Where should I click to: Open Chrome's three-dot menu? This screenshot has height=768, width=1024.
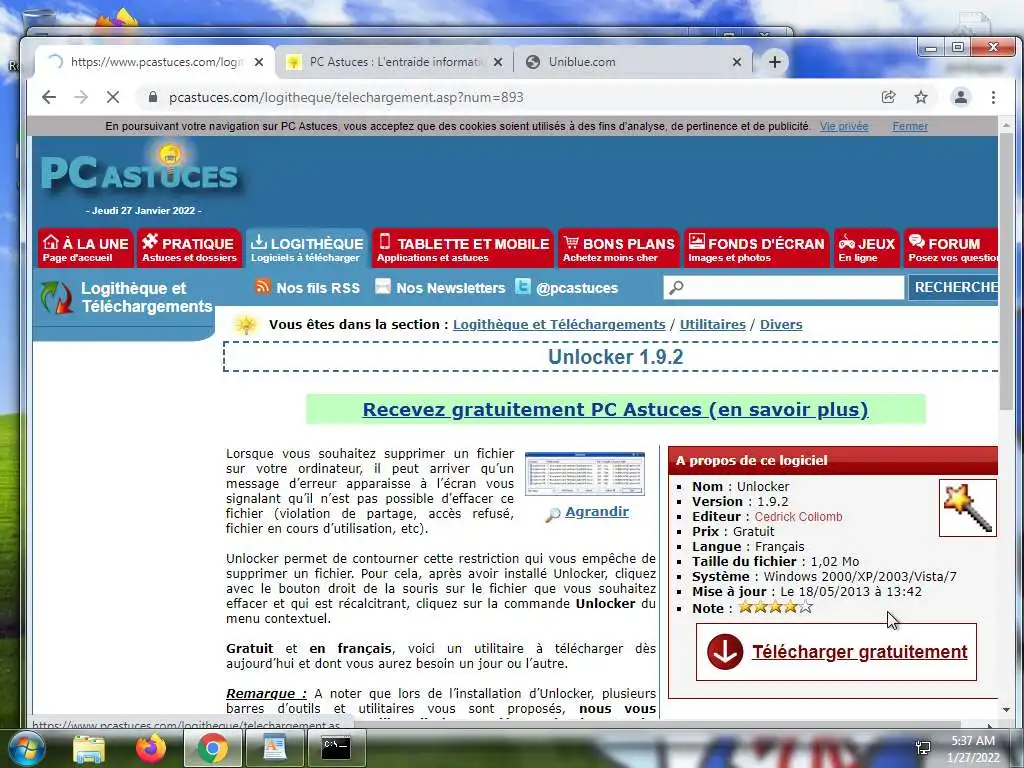(993, 97)
